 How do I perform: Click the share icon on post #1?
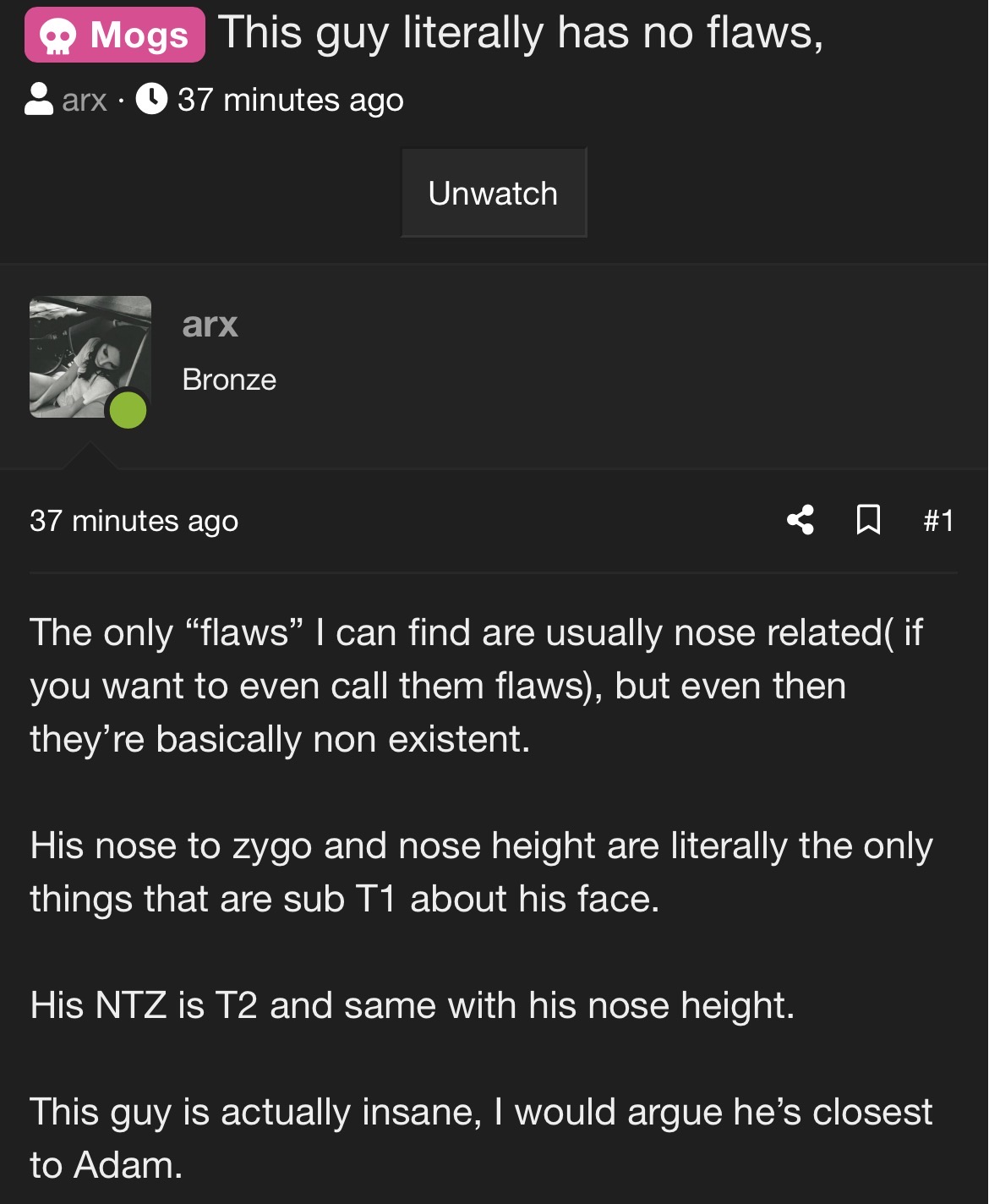pyautogui.click(x=800, y=519)
